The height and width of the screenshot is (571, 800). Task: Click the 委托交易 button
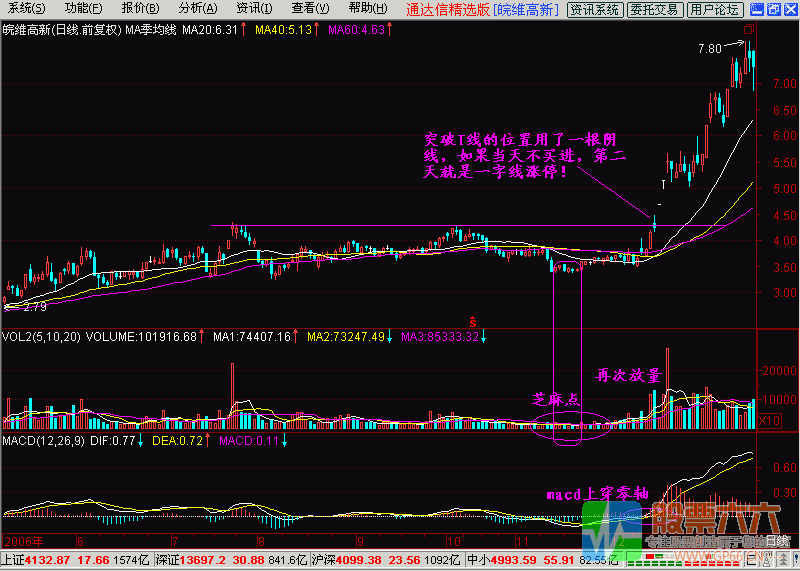[x=655, y=9]
